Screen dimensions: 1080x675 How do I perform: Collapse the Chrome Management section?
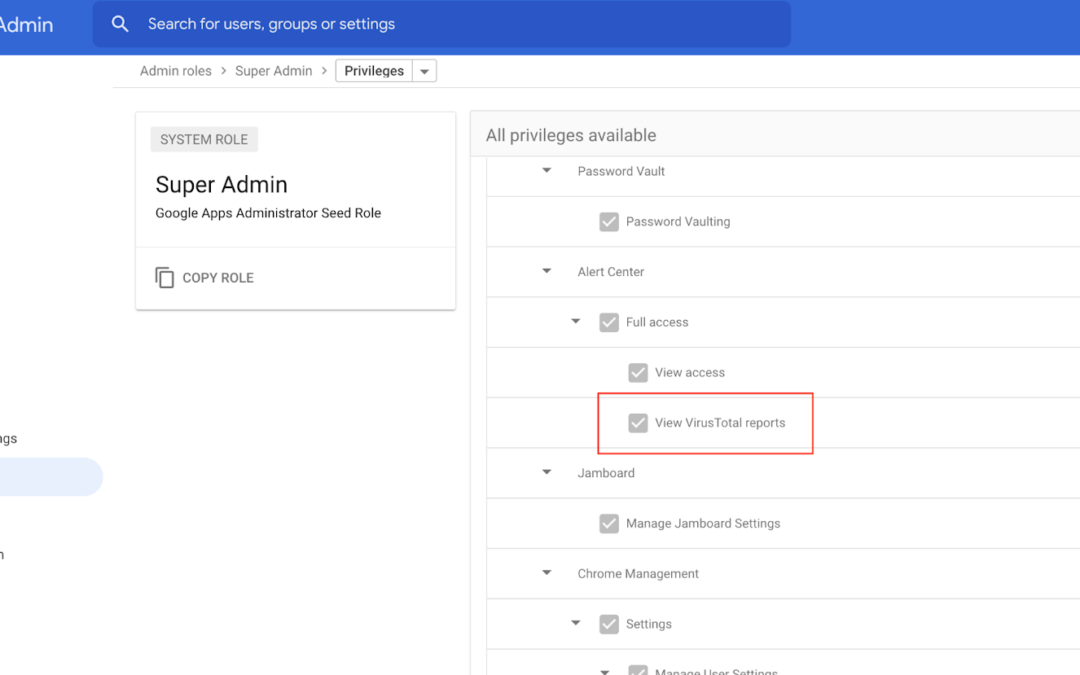pyautogui.click(x=546, y=572)
